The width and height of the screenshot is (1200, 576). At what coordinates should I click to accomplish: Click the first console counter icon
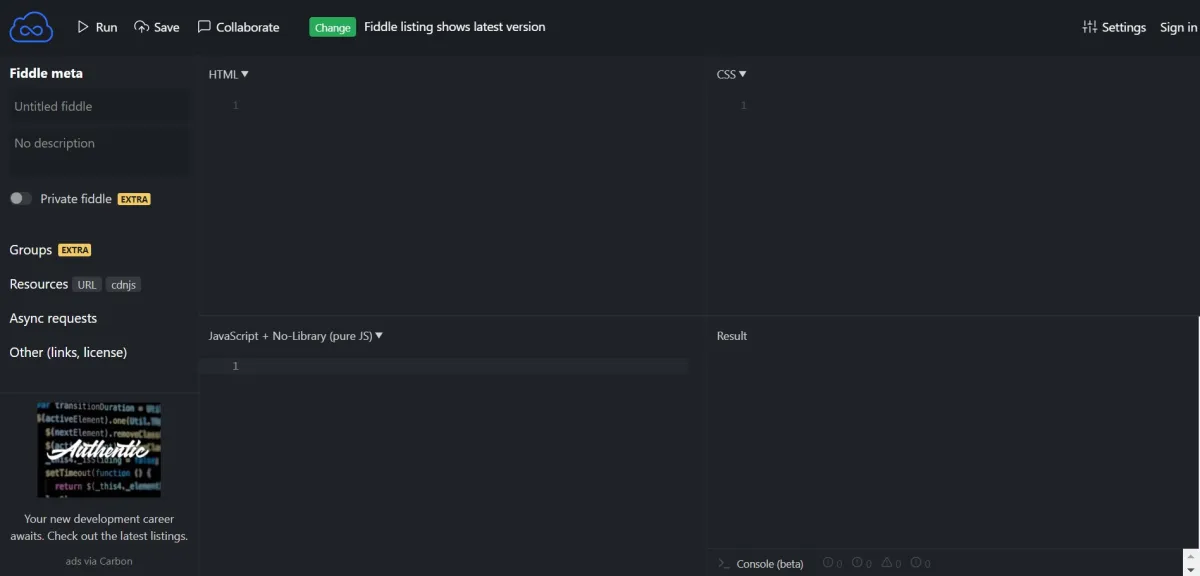pyautogui.click(x=828, y=563)
